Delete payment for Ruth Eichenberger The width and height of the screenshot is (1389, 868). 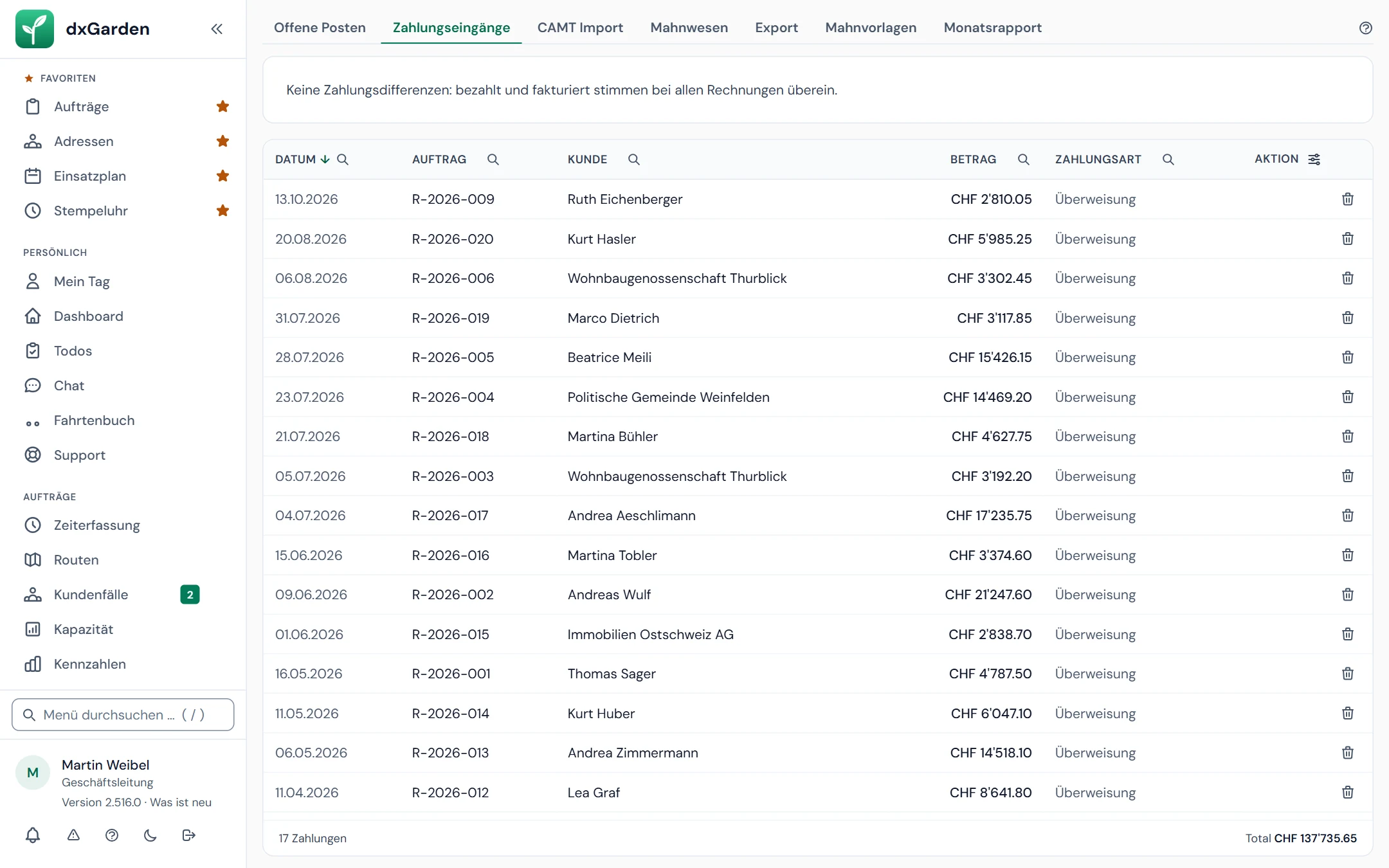coord(1348,199)
